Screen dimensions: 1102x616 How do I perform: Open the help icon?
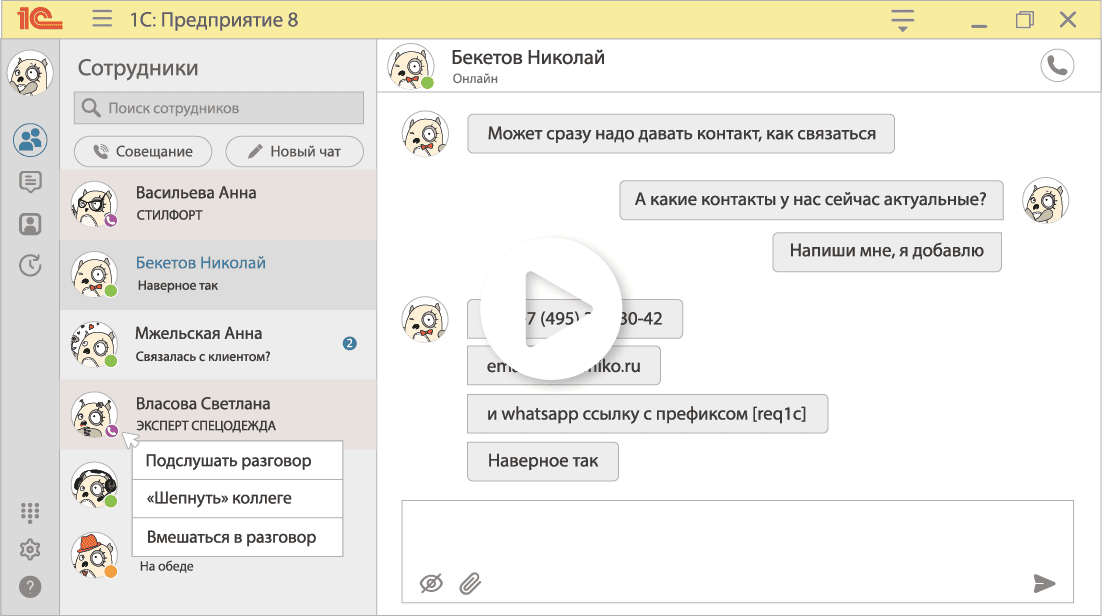(30, 585)
